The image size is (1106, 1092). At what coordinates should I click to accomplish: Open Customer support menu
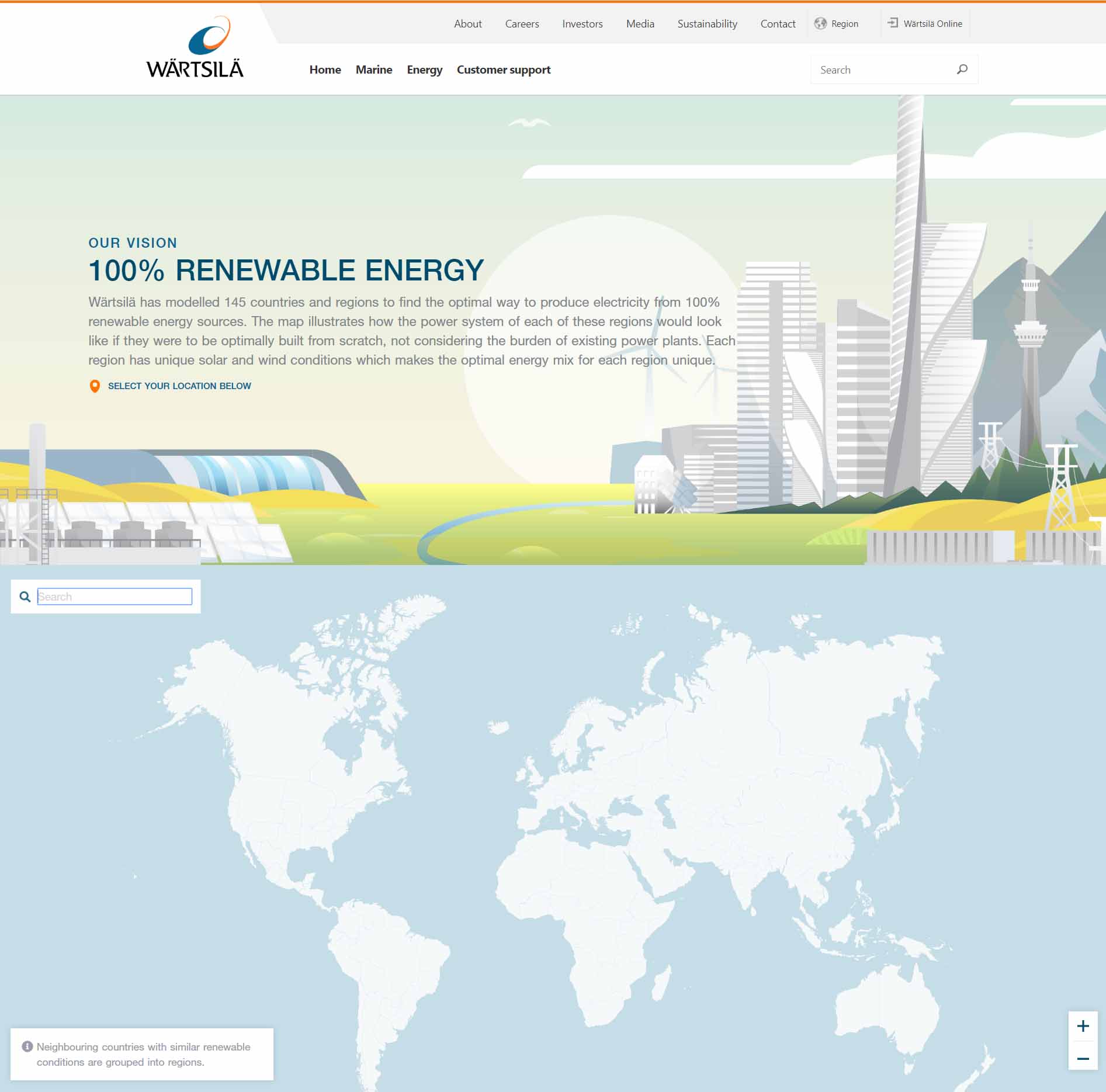point(503,70)
